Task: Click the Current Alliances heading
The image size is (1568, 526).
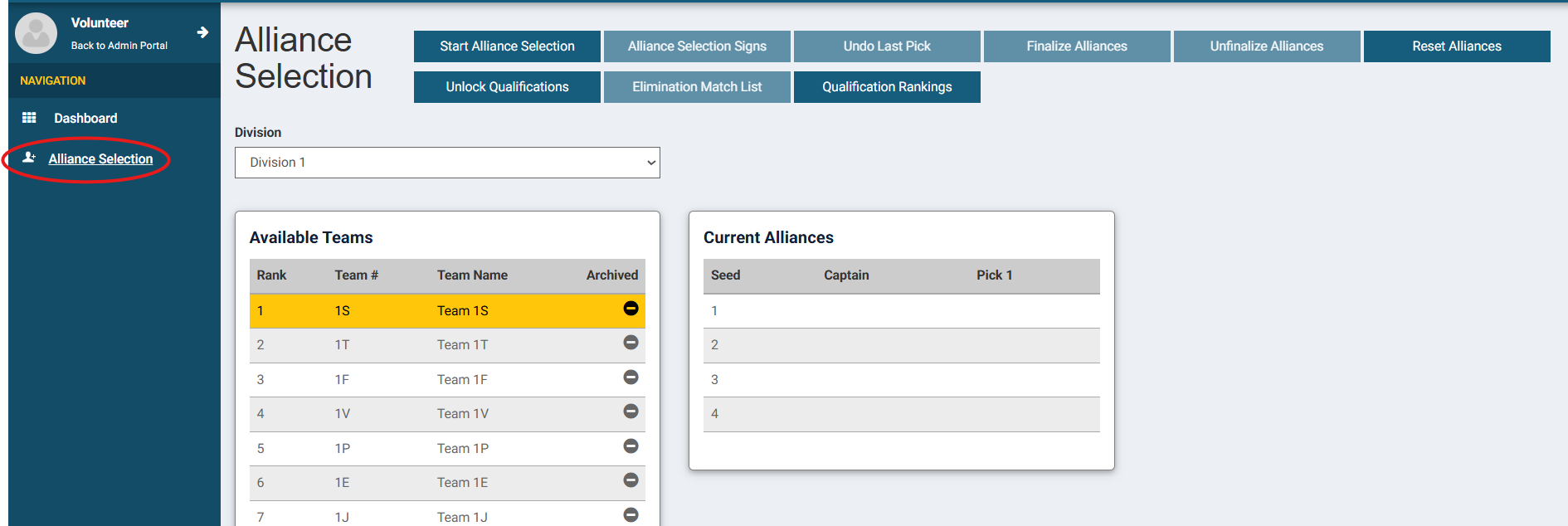Action: click(768, 238)
